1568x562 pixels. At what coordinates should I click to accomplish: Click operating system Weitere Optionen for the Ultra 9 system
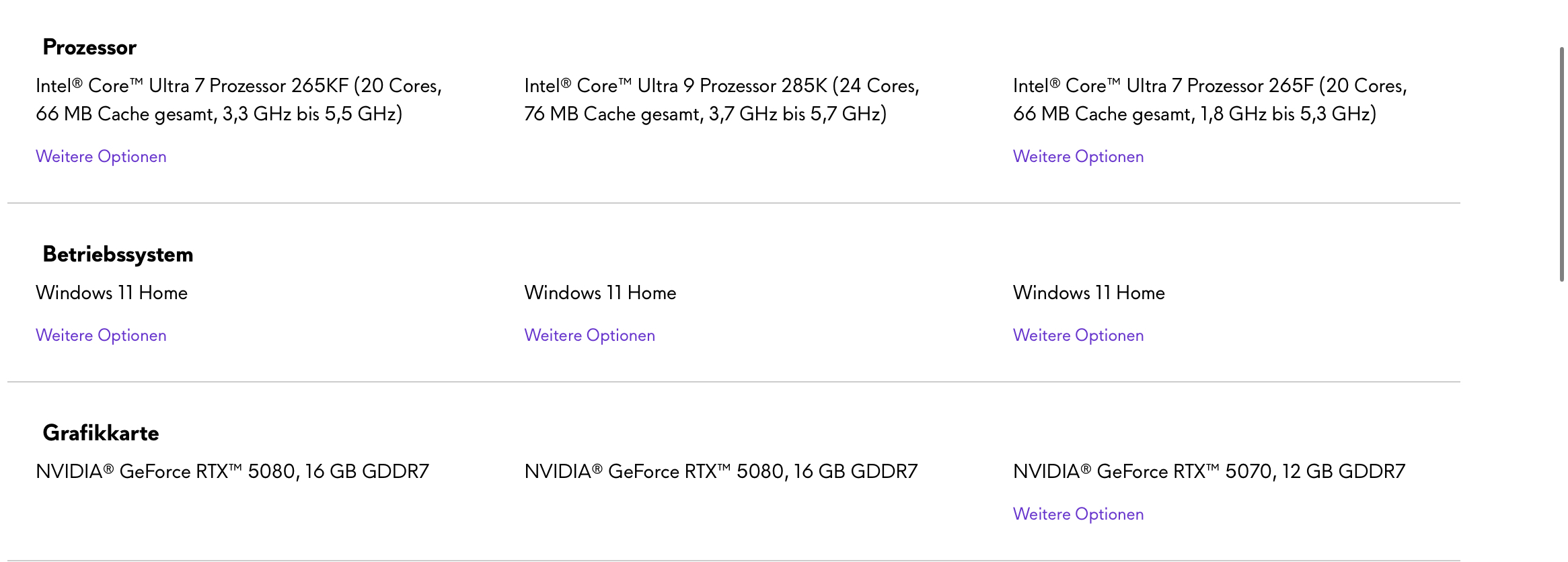[x=589, y=335]
